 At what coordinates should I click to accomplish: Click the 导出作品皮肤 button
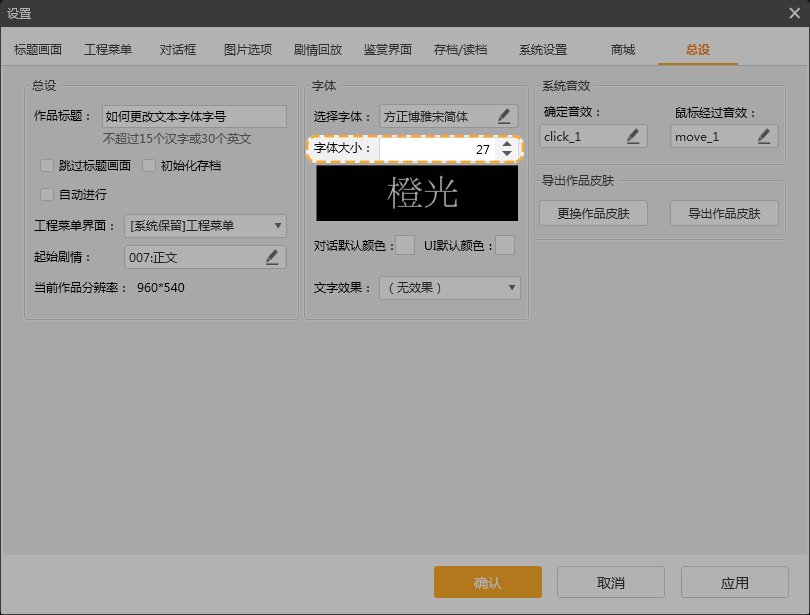[x=724, y=213]
